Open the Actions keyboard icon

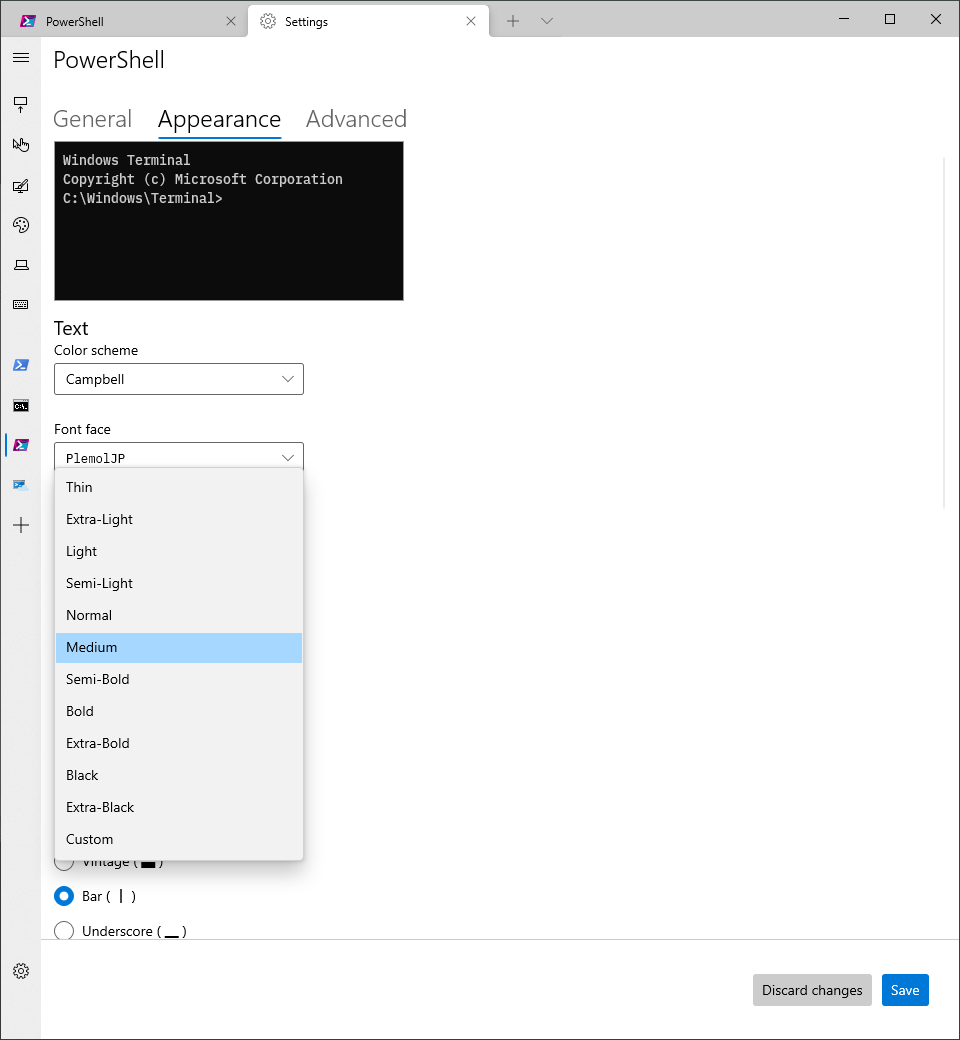tap(21, 304)
